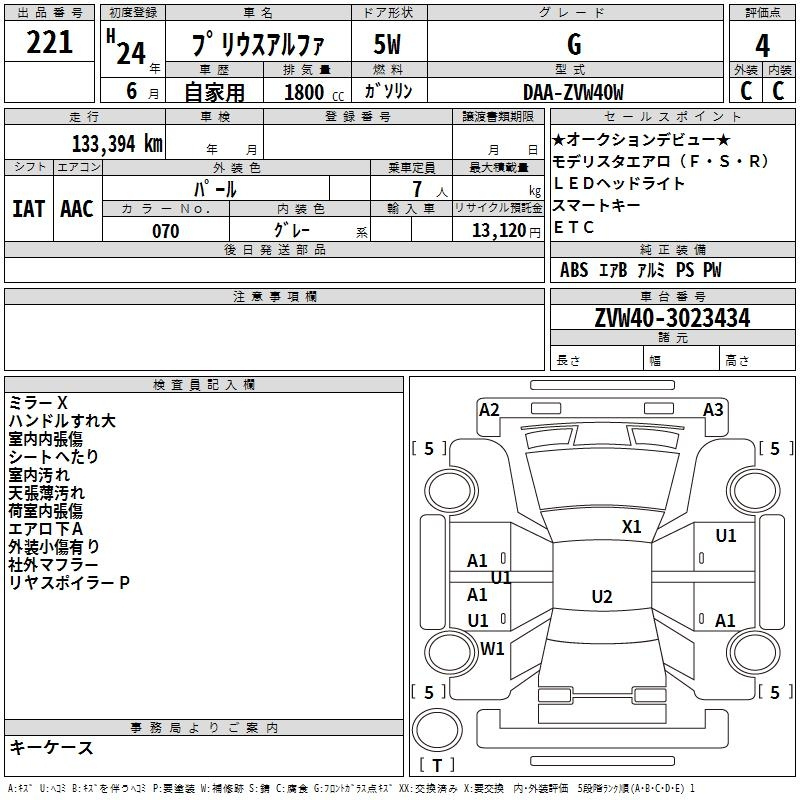Click the line "モデリスタエアロ（F・S・R）"

[662, 161]
